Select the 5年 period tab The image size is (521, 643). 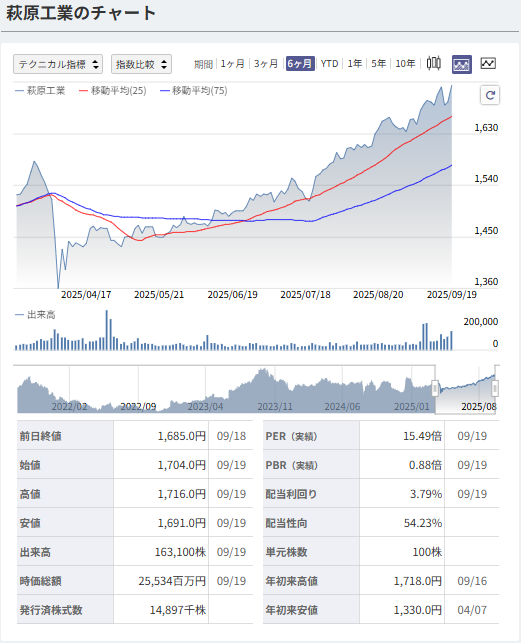379,64
